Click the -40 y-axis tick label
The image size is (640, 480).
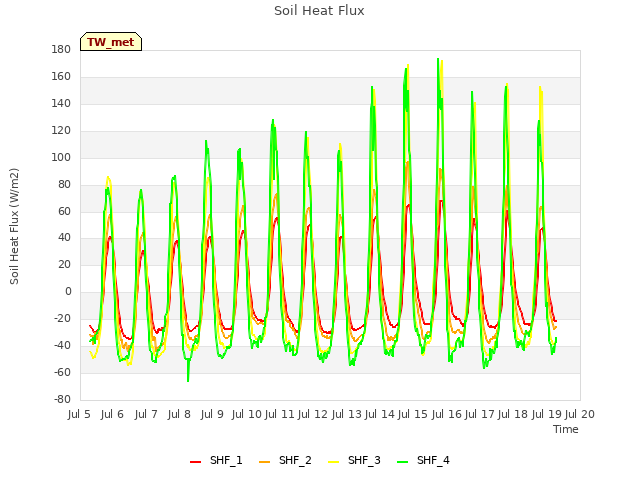[x=62, y=346]
